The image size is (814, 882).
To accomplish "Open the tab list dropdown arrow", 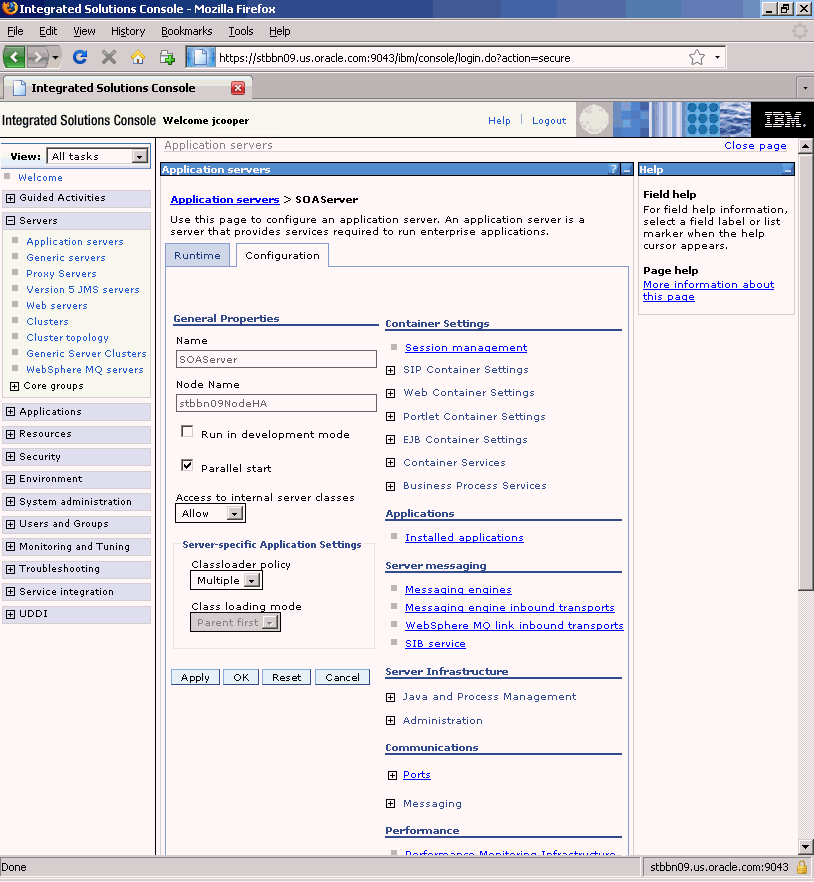I will coord(805,88).
